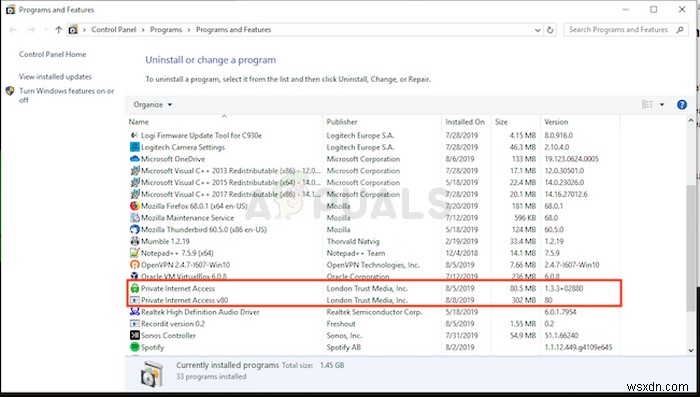Sort list by Version column header

[x=579, y=121]
